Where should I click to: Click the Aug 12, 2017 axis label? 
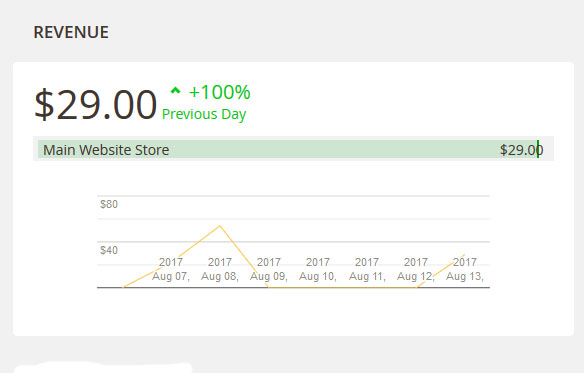click(x=416, y=269)
